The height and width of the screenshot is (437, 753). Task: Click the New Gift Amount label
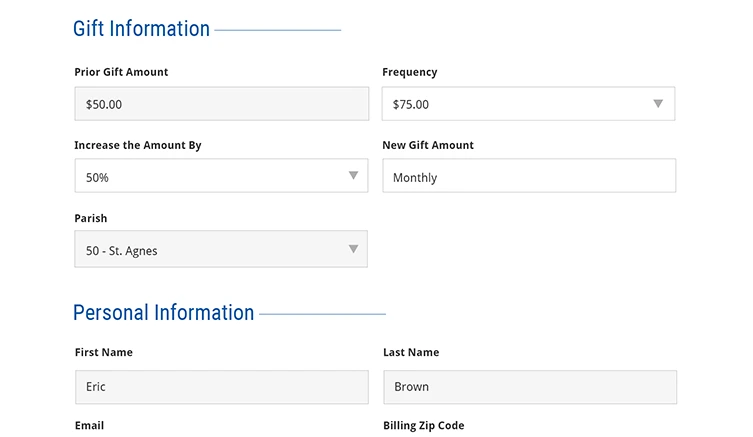pos(428,145)
